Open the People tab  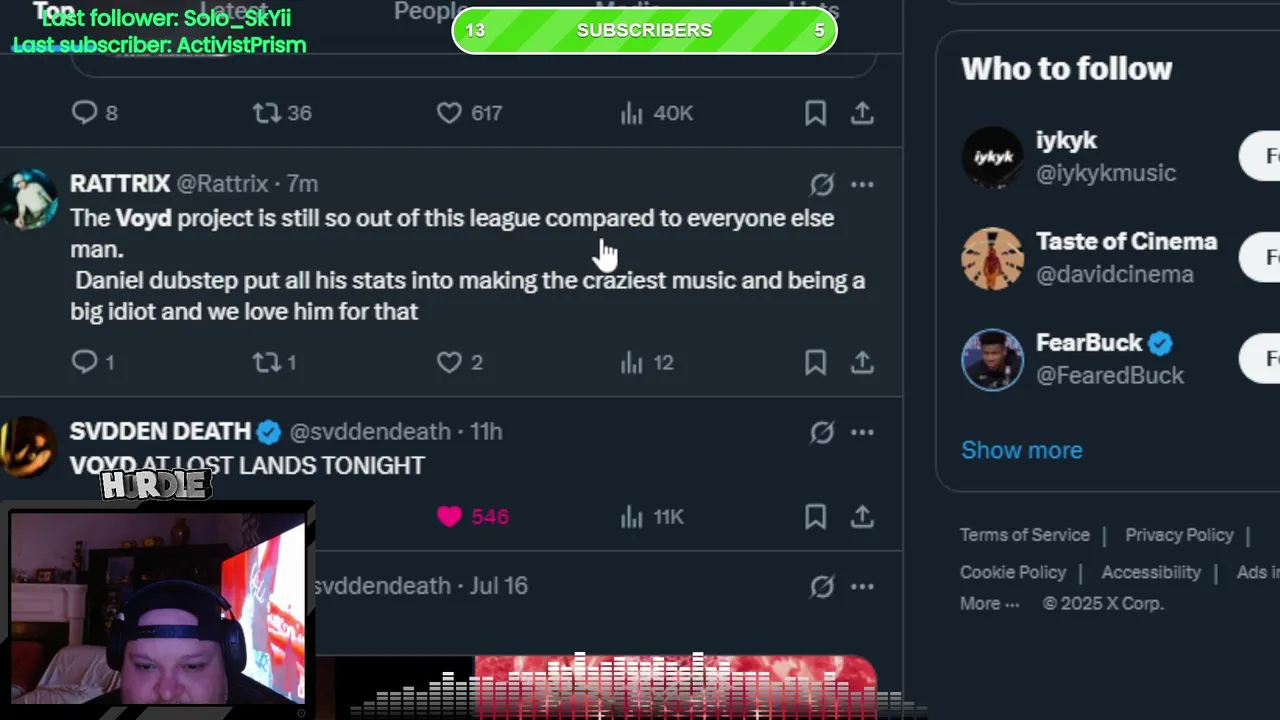pyautogui.click(x=428, y=11)
